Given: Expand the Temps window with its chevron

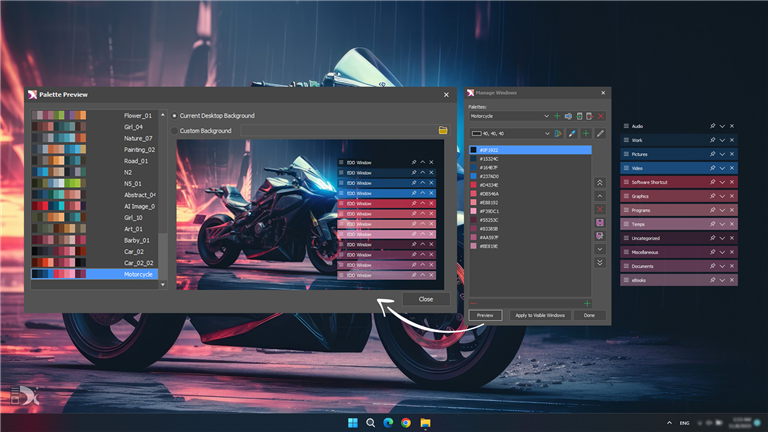Looking at the screenshot, I should pos(722,224).
